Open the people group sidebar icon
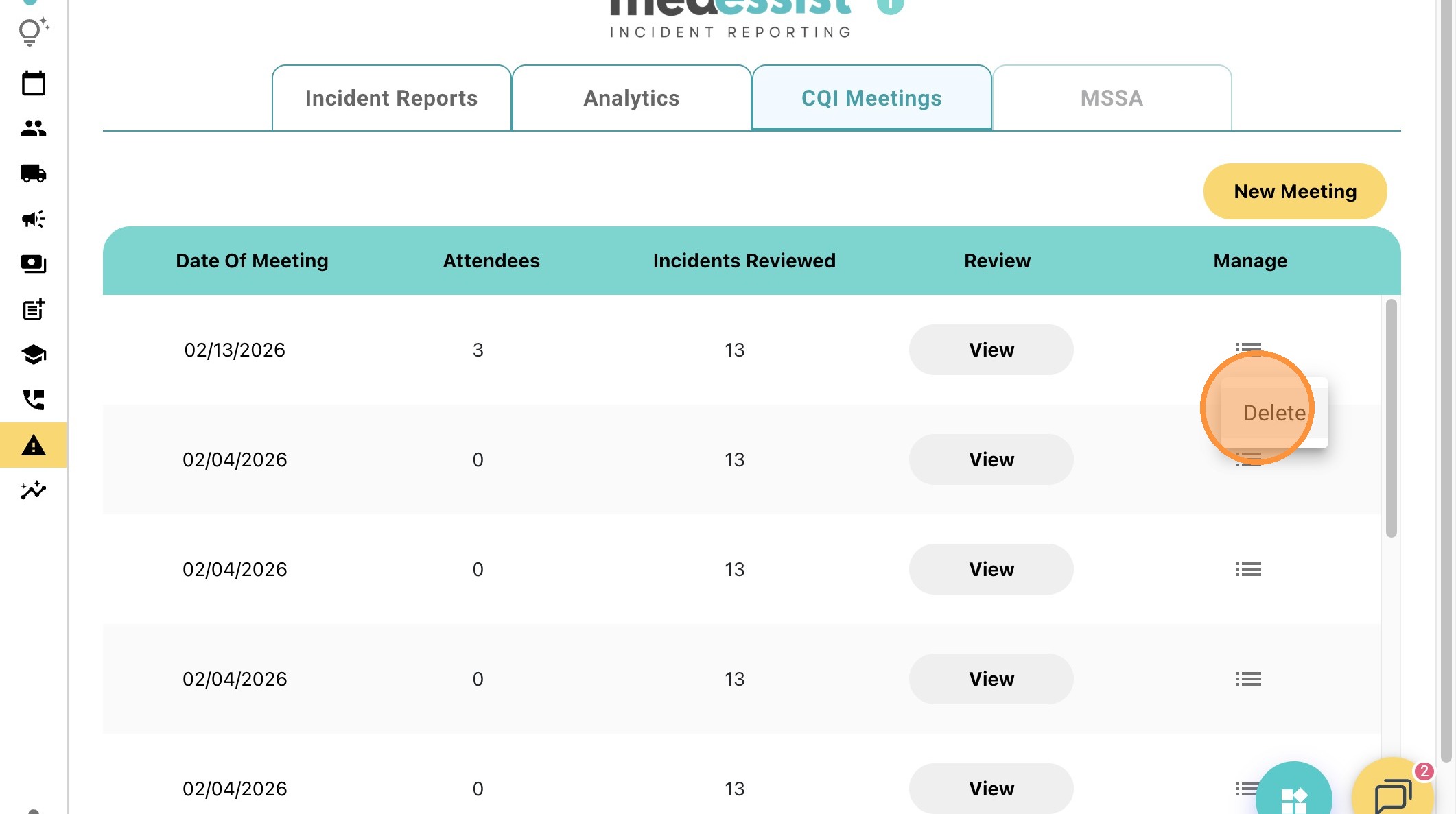 coord(33,128)
